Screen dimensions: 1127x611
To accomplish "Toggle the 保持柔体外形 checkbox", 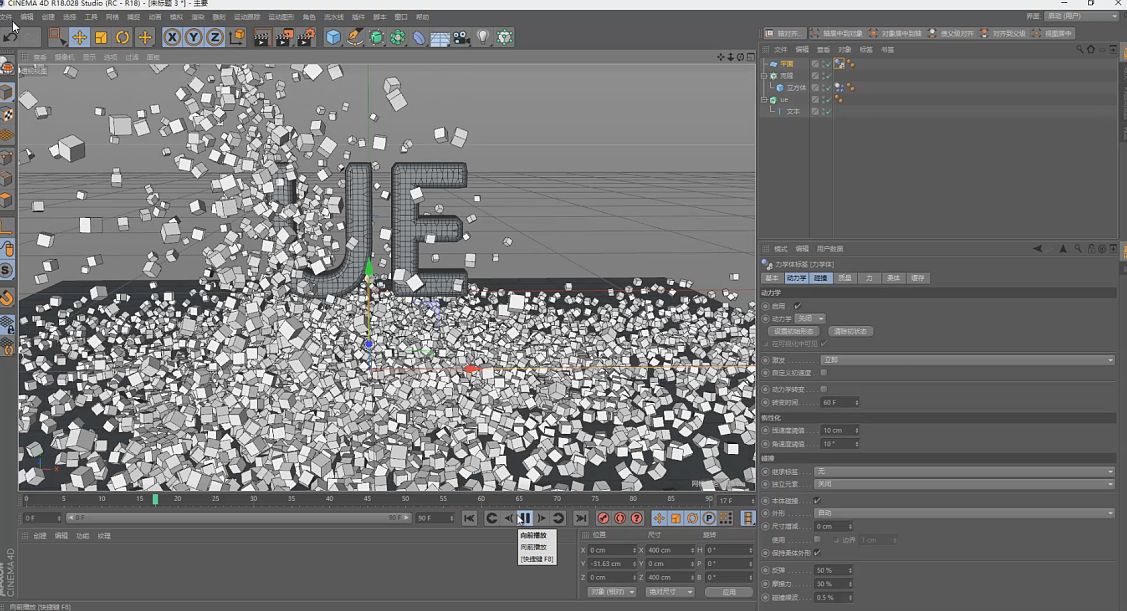I will 817,553.
